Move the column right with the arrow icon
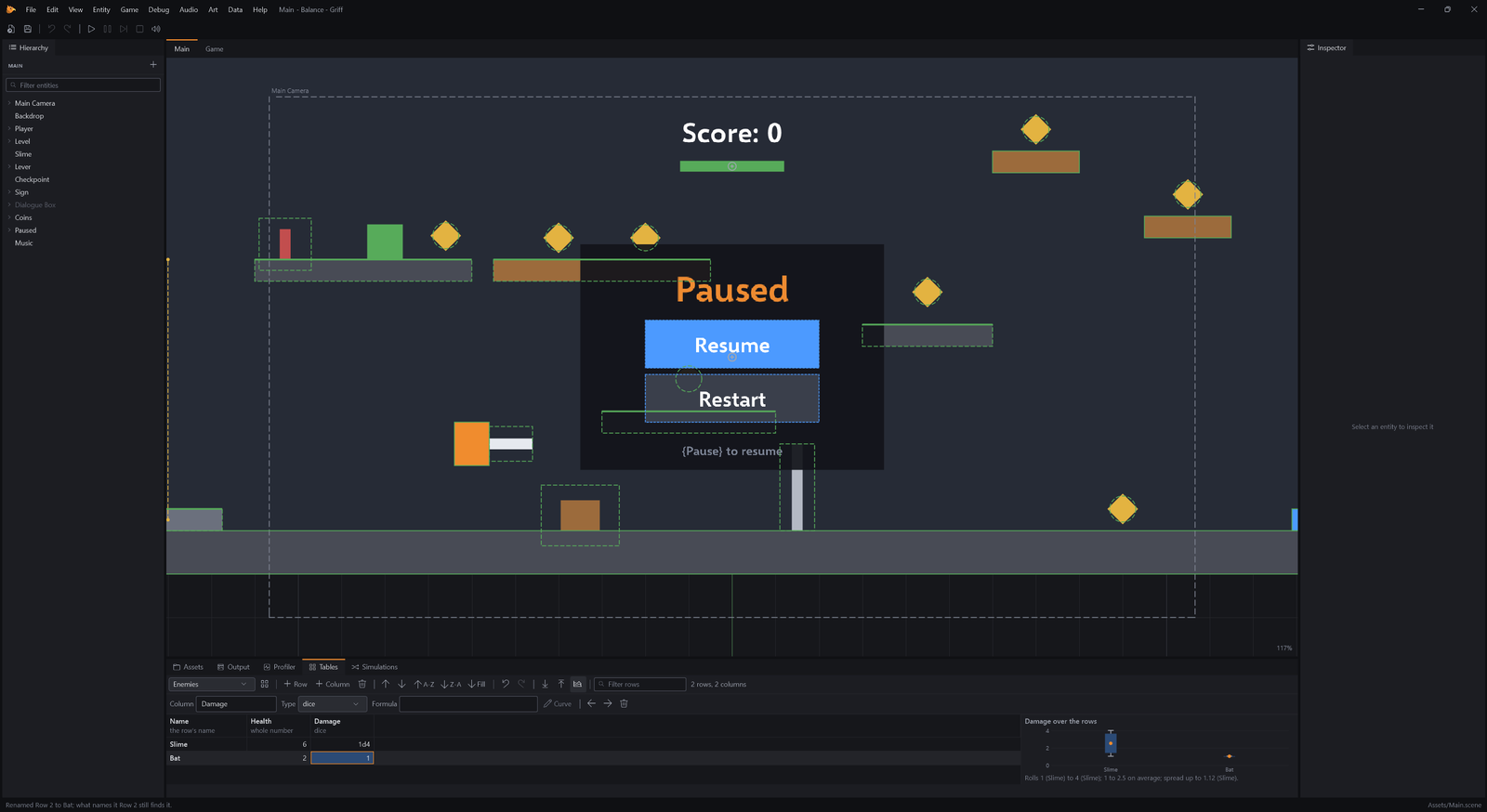Image resolution: width=1487 pixels, height=812 pixels. coord(608,703)
